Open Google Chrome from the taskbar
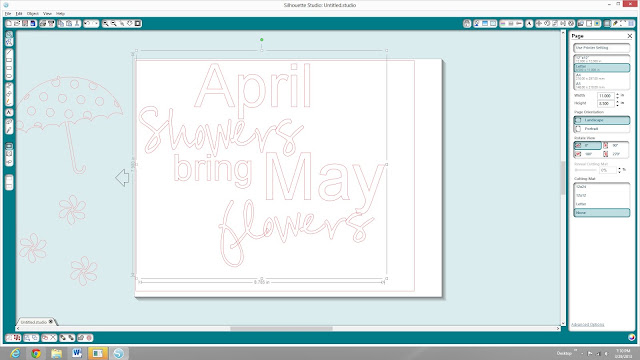 click(x=36, y=353)
